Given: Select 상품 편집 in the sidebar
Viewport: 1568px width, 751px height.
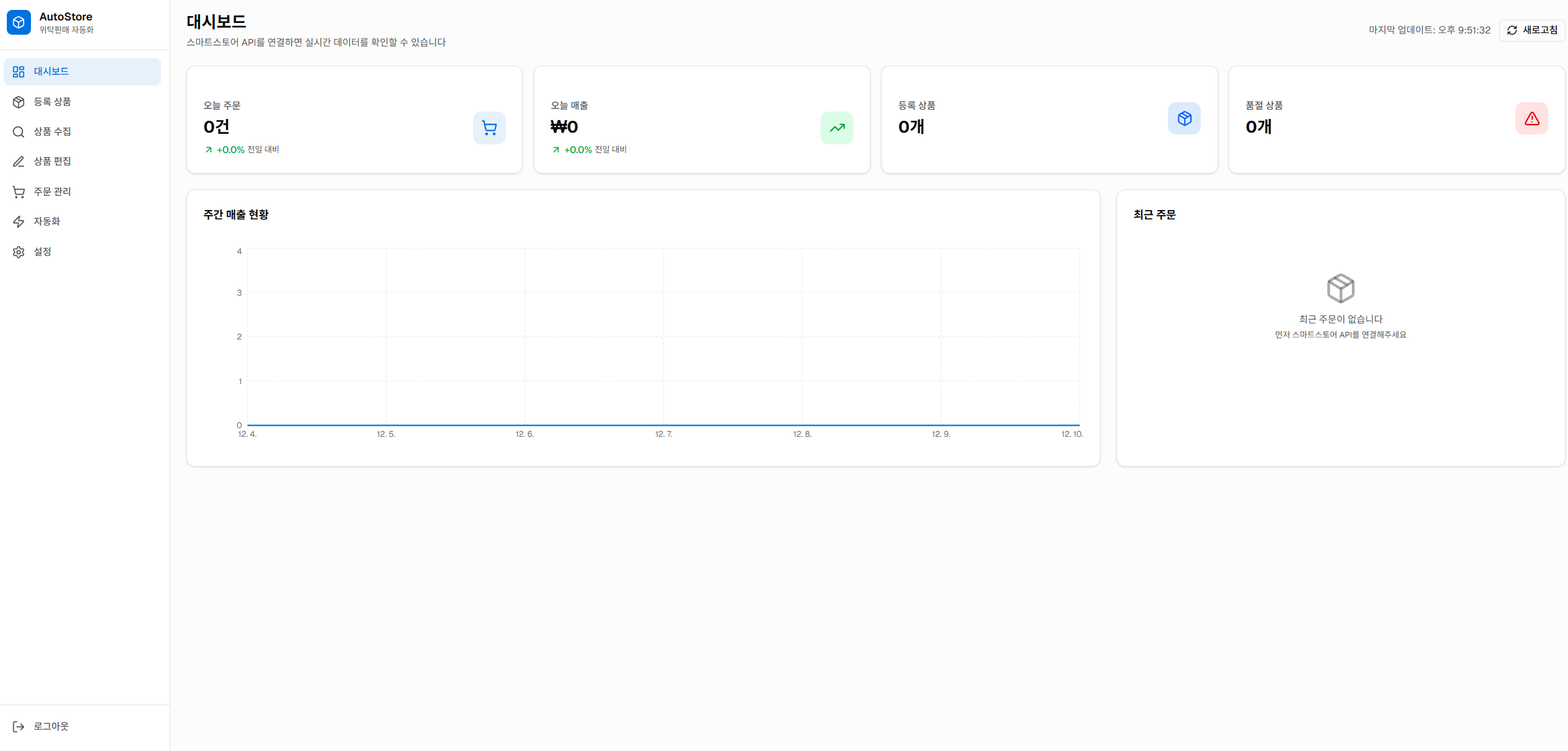Looking at the screenshot, I should tap(52, 161).
